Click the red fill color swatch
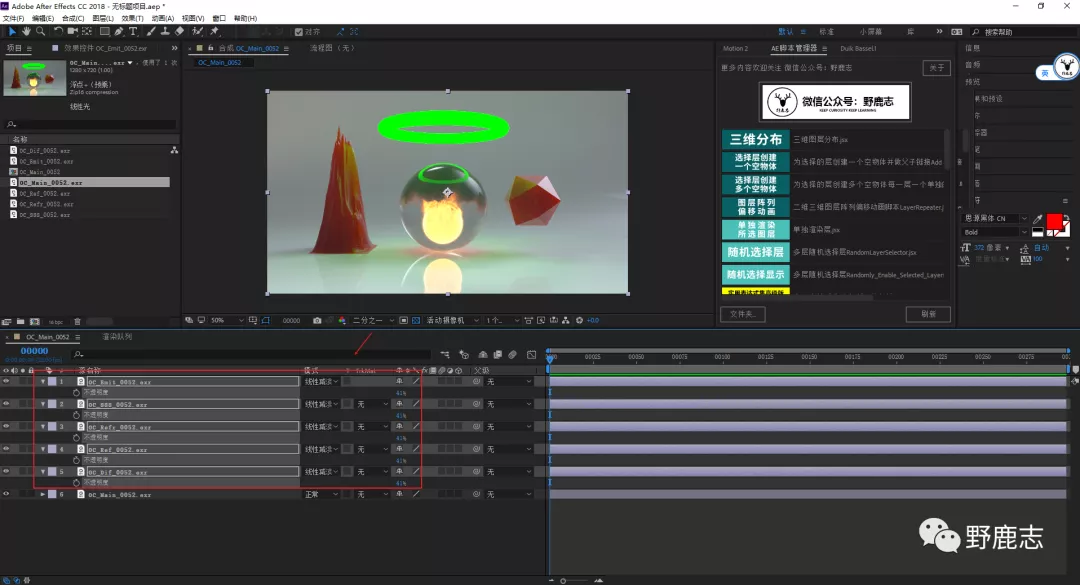 [x=1054, y=223]
